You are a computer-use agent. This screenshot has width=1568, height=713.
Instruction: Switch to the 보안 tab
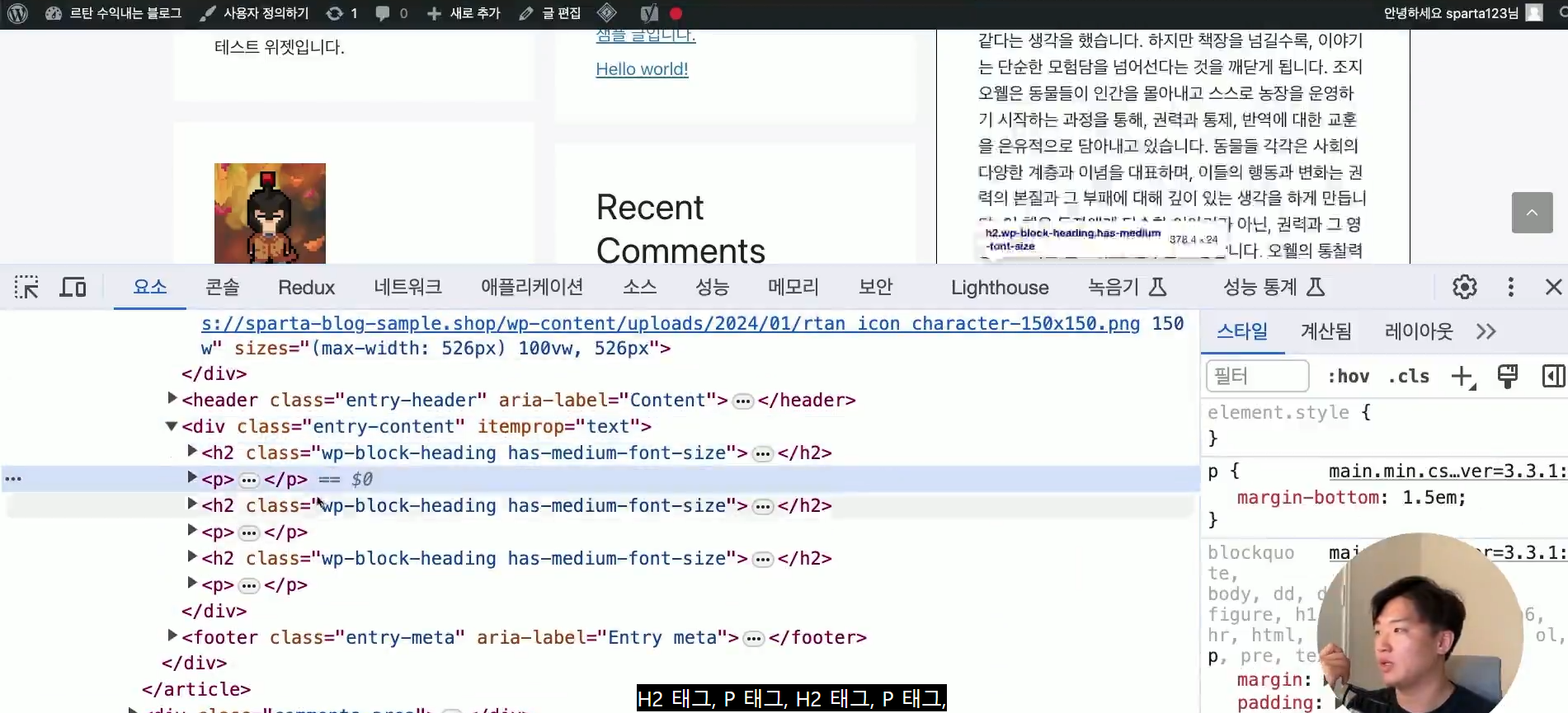[875, 287]
